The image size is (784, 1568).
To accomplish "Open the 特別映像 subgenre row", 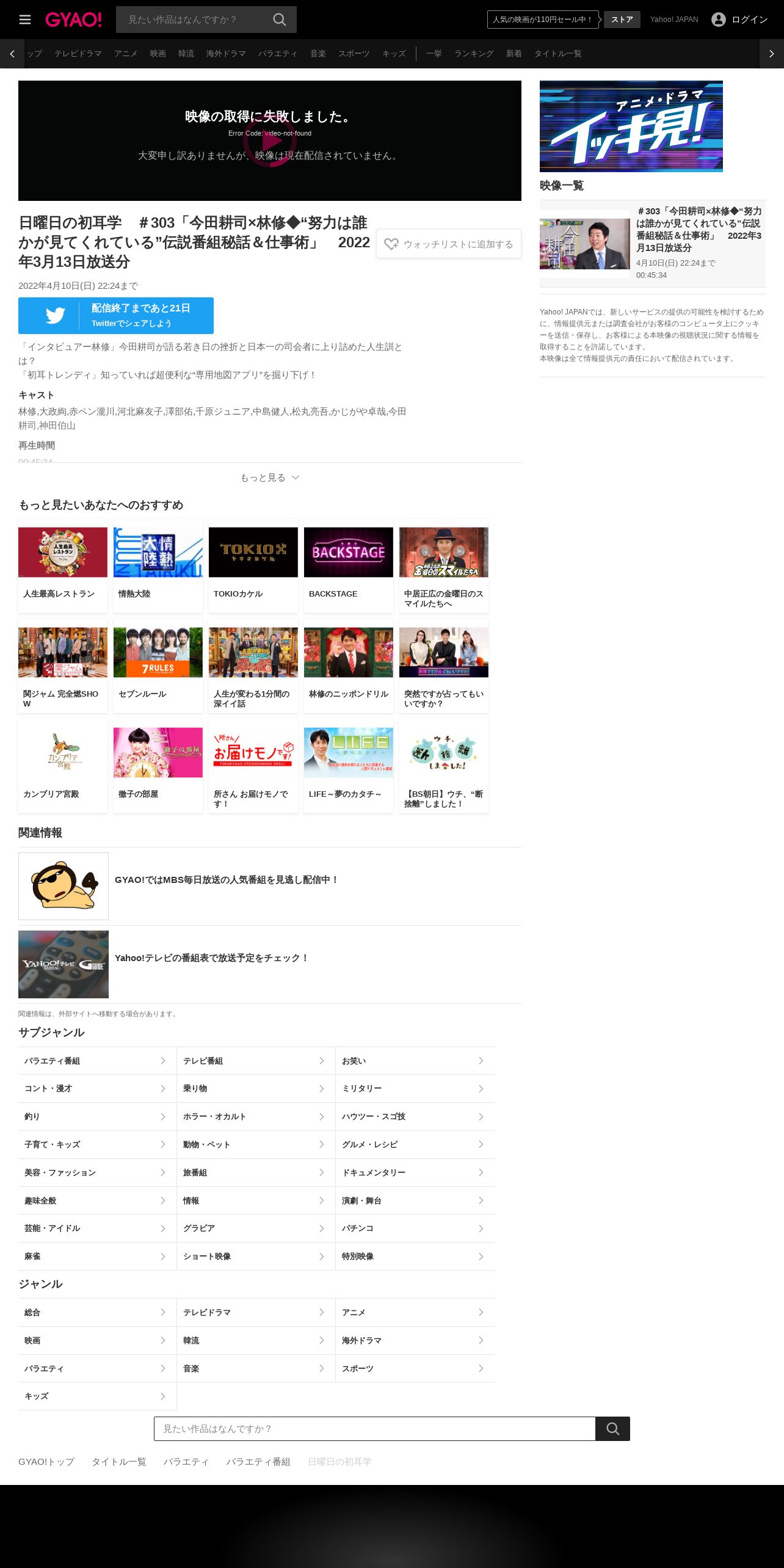I will (x=415, y=1257).
